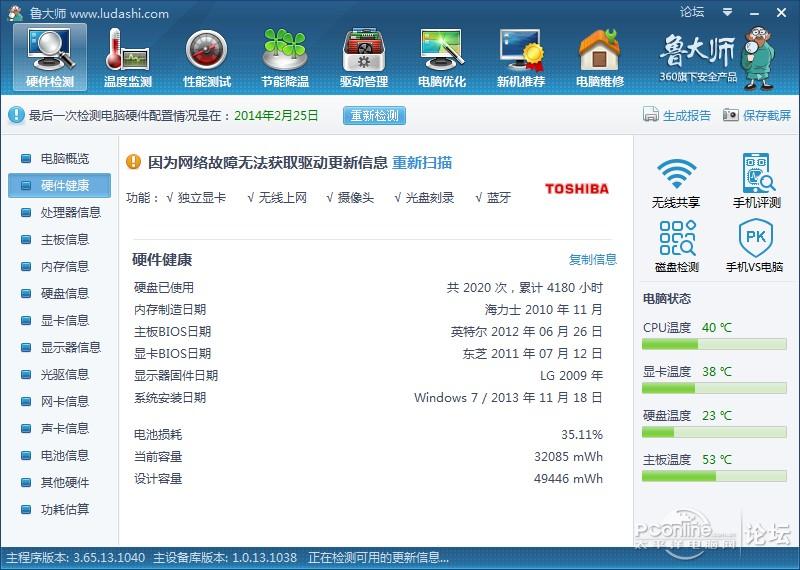The width and height of the screenshot is (800, 570).
Task: Open 手机VS电脑 PK tool
Action: (755, 246)
